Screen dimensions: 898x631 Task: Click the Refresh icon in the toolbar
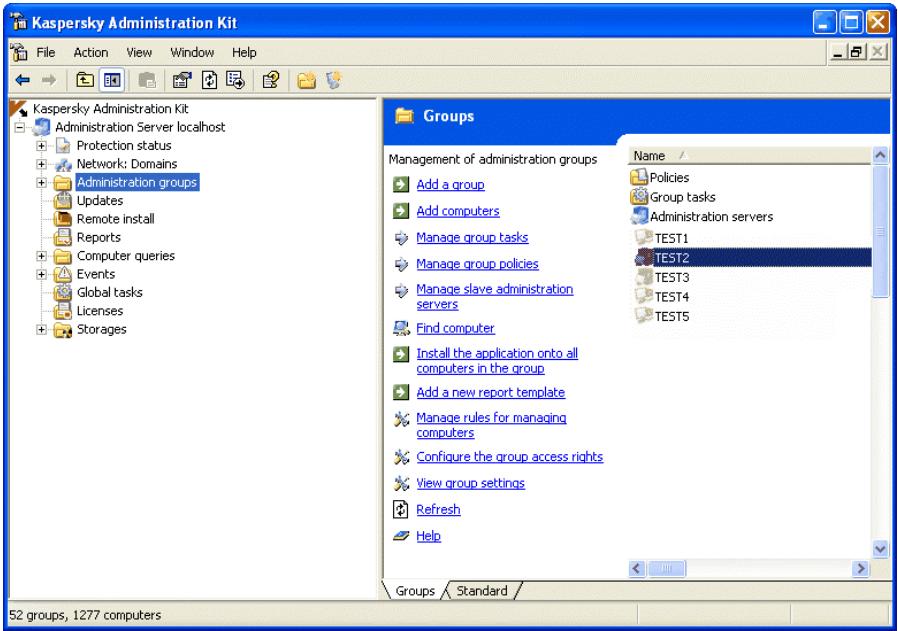[210, 80]
